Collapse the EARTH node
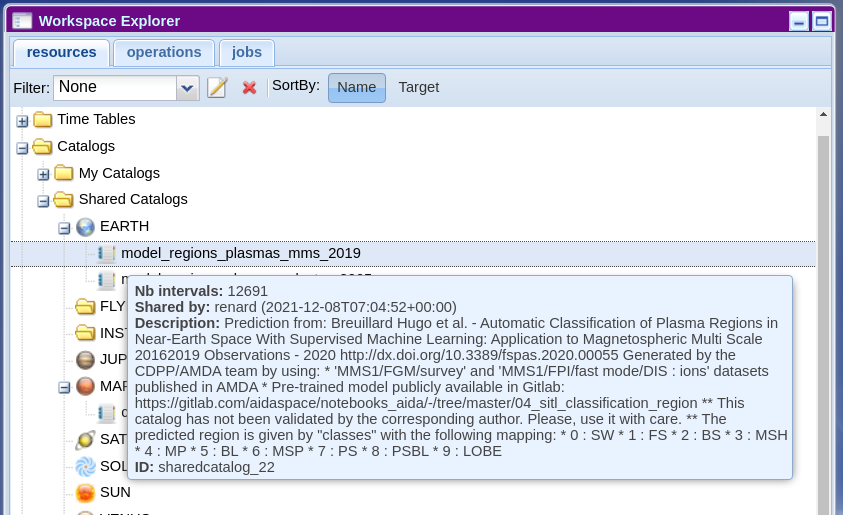 coord(64,228)
